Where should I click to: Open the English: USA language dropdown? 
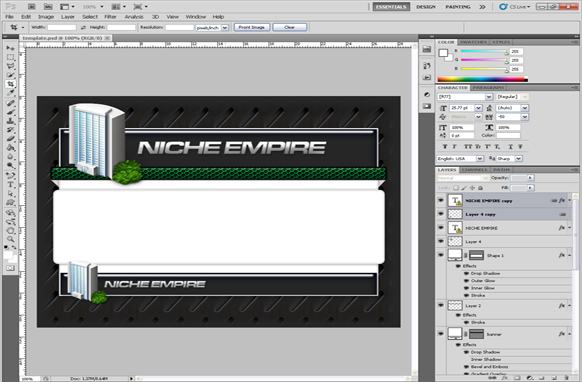pos(480,159)
